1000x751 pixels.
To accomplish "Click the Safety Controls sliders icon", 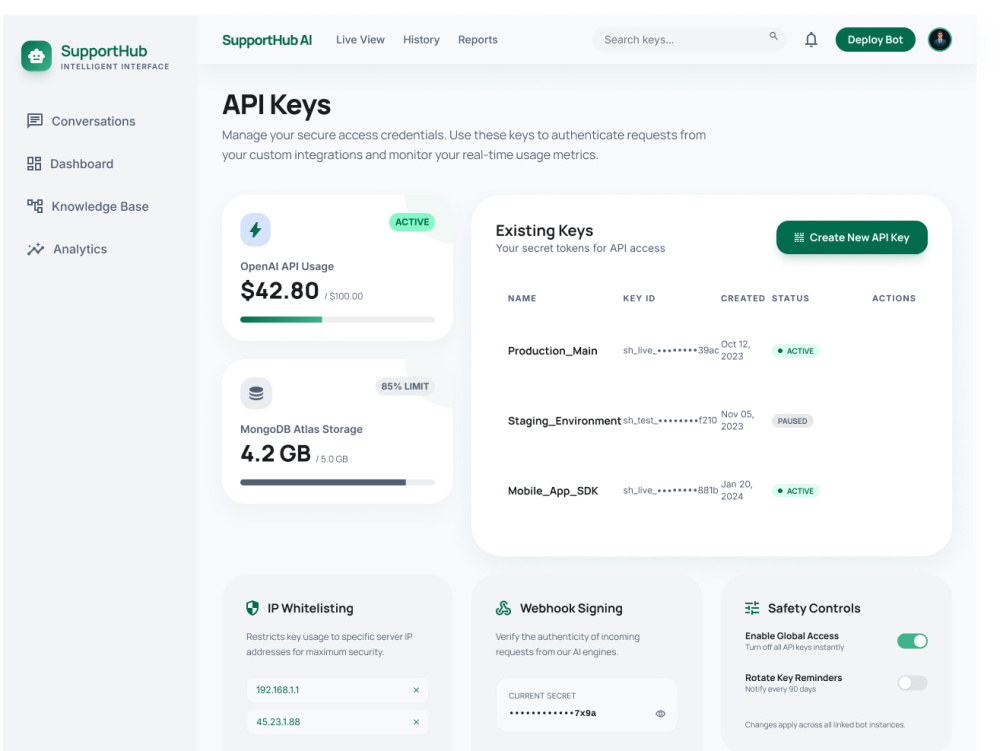I will coord(752,608).
